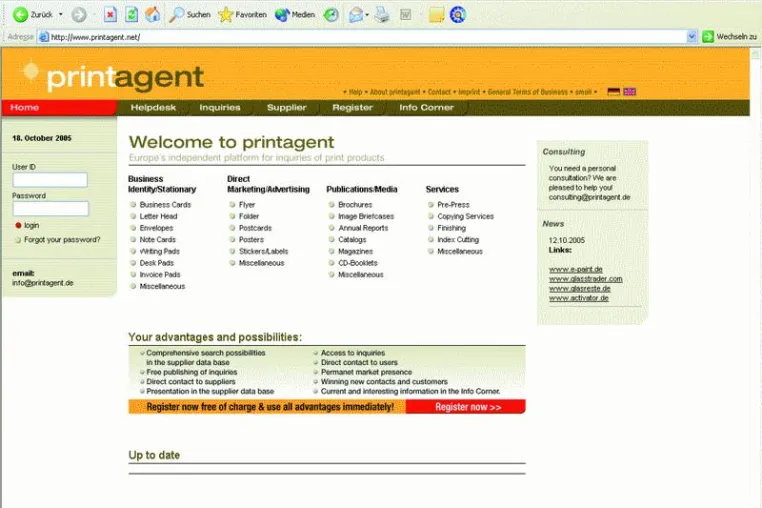The width and height of the screenshot is (762, 508).
Task: Open the Info Corner tab
Action: pyautogui.click(x=426, y=107)
